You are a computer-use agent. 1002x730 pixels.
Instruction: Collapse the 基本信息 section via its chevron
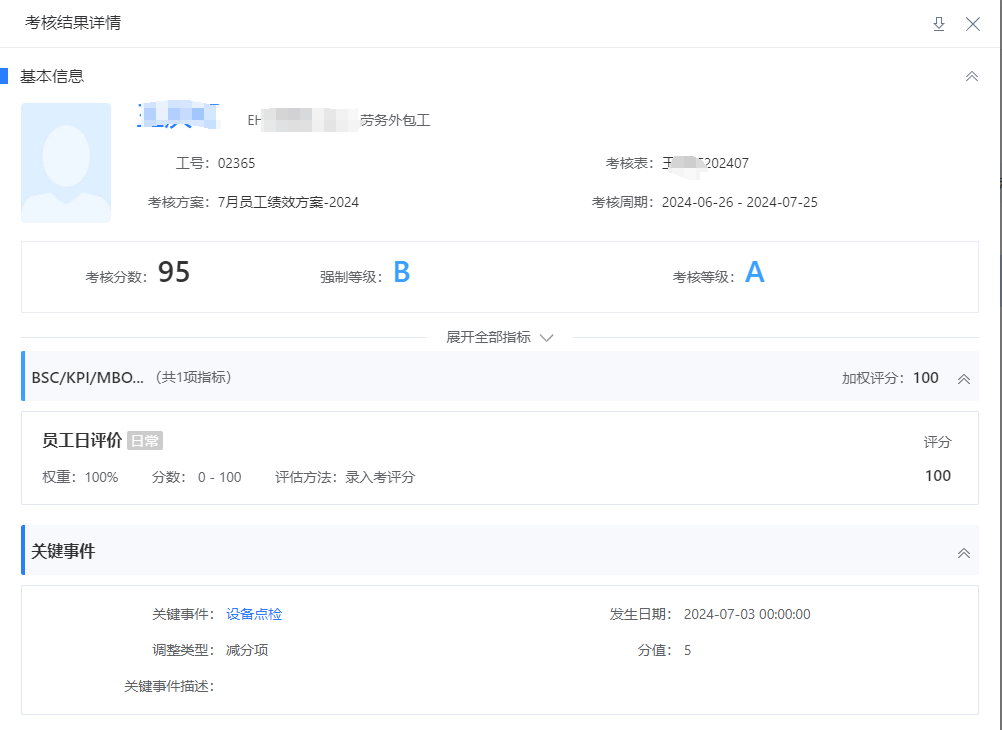click(971, 75)
